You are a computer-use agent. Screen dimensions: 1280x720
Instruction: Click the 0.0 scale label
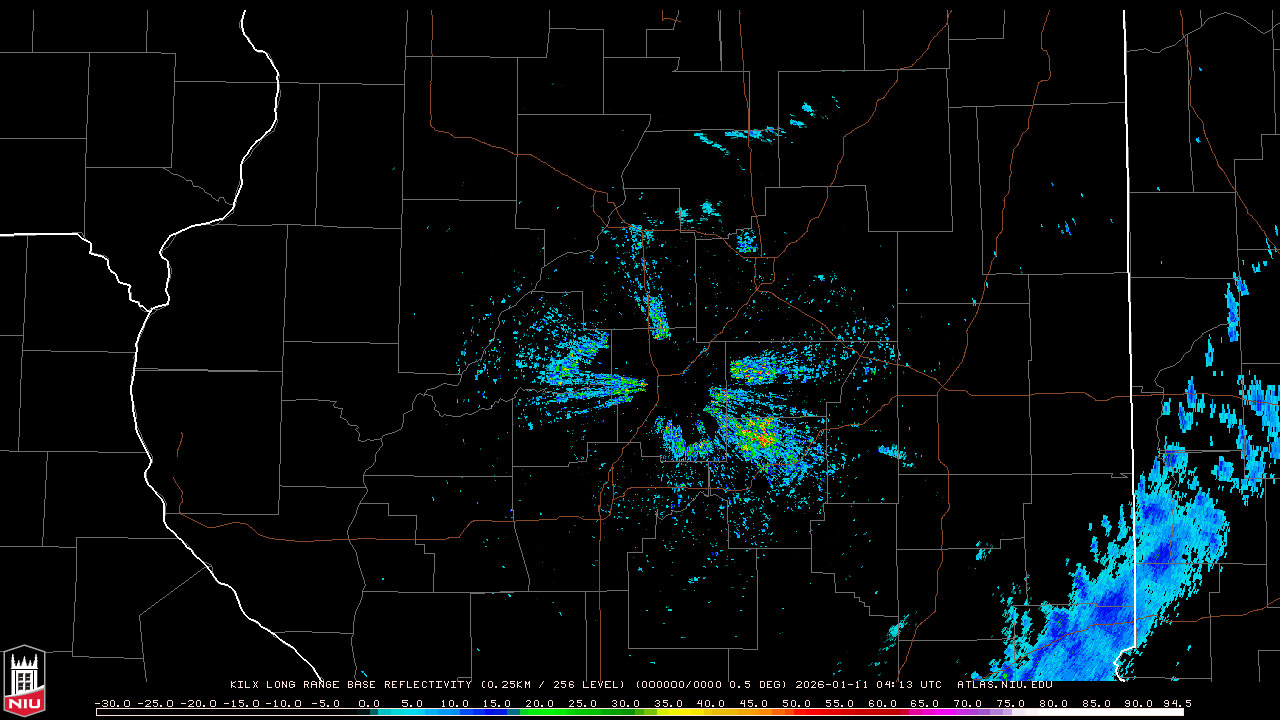click(369, 704)
